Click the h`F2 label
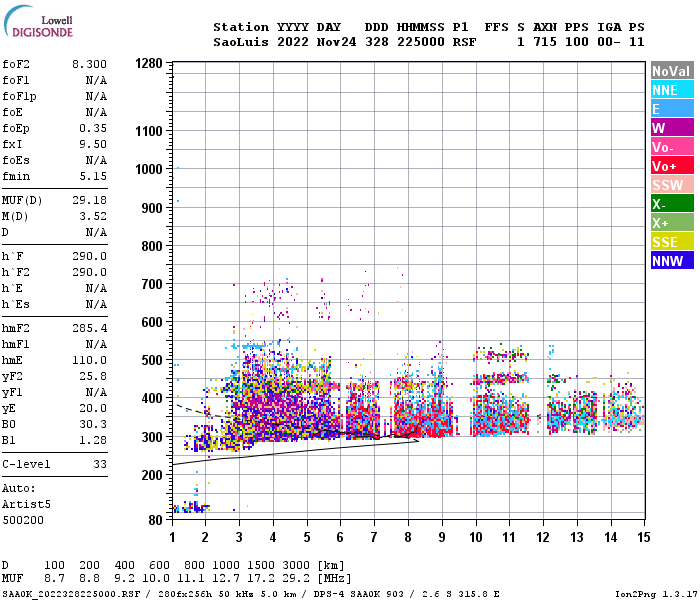 click(x=16, y=273)
